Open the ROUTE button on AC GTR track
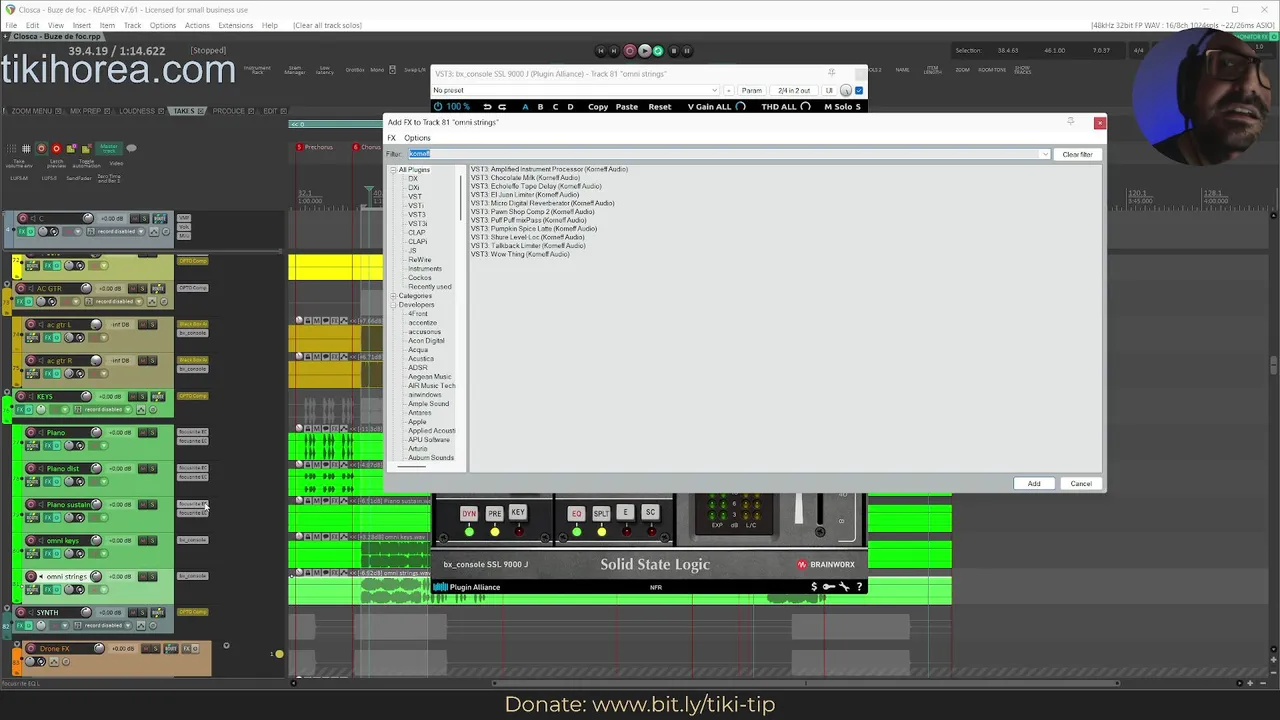The image size is (1280, 720). [158, 288]
